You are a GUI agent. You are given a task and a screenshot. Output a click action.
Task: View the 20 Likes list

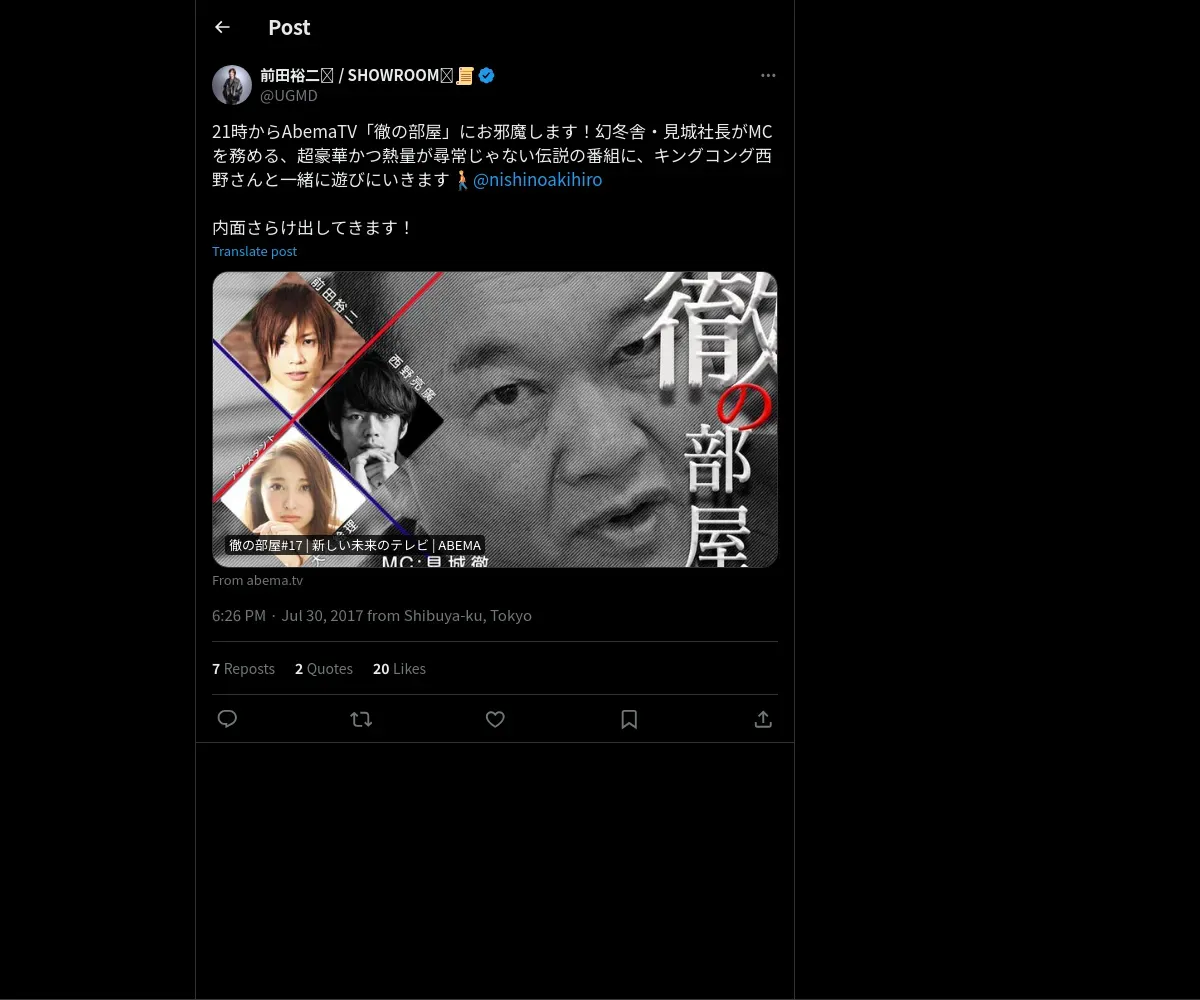click(x=399, y=668)
